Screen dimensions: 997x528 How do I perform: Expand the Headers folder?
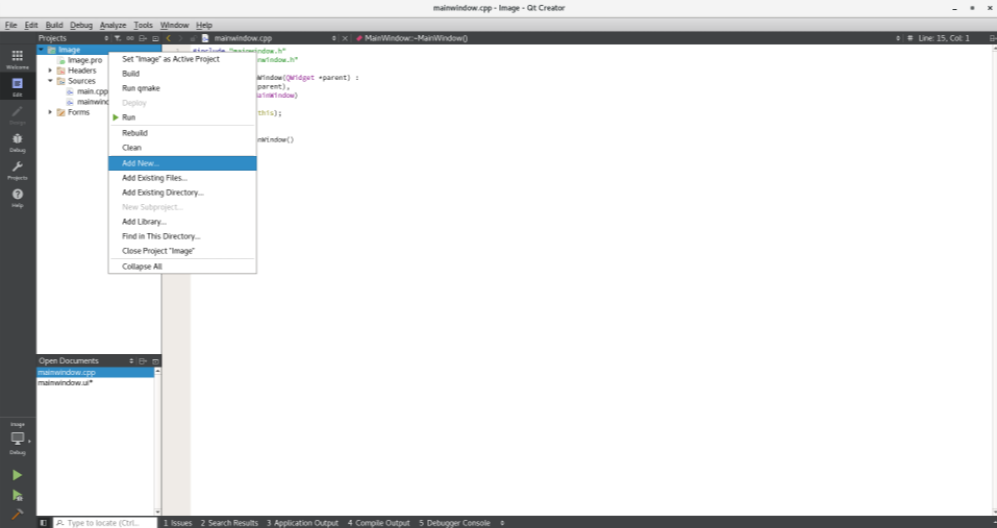point(50,71)
